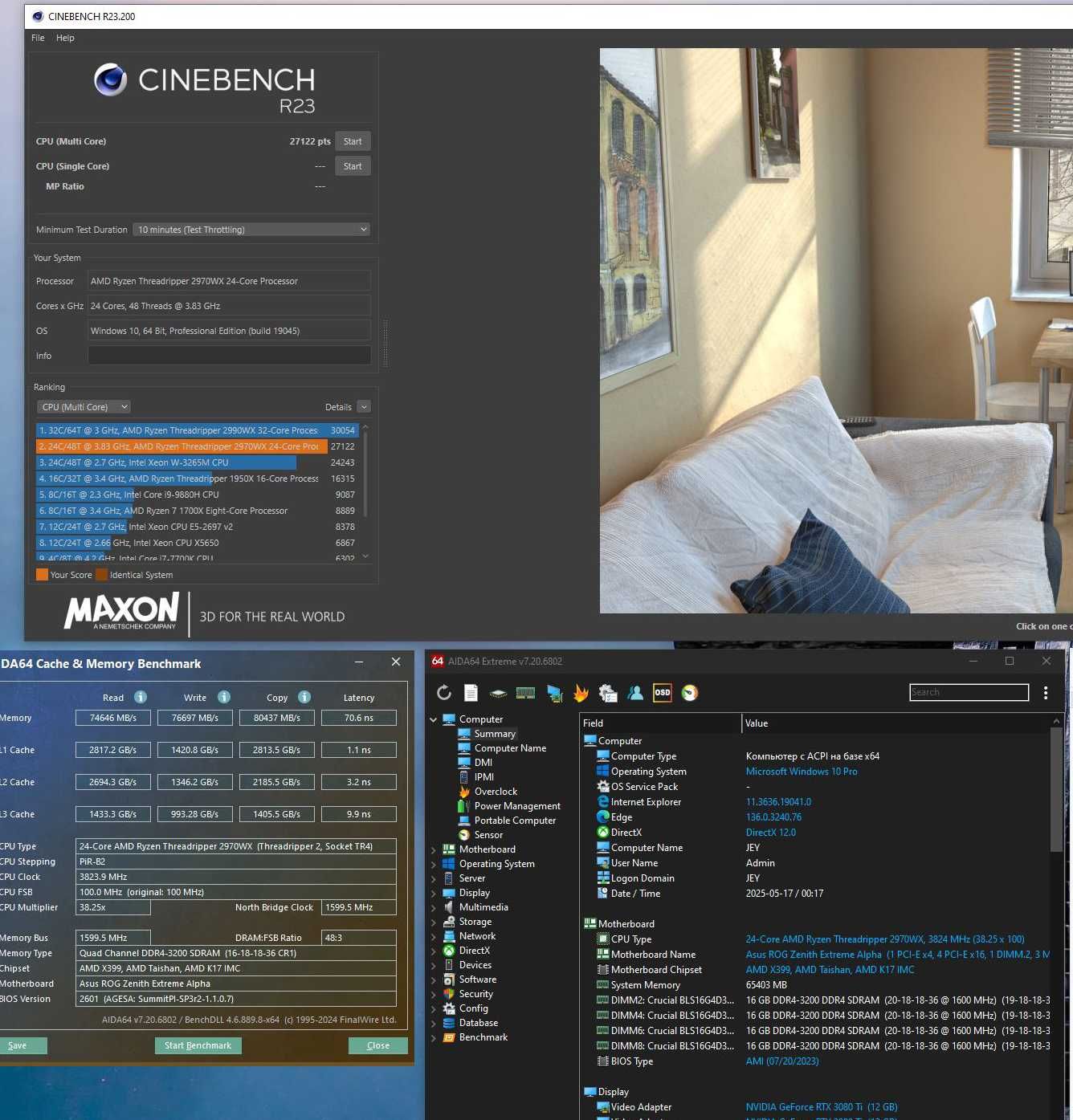
Task: Collapse the Computer tree node
Action: tap(434, 719)
